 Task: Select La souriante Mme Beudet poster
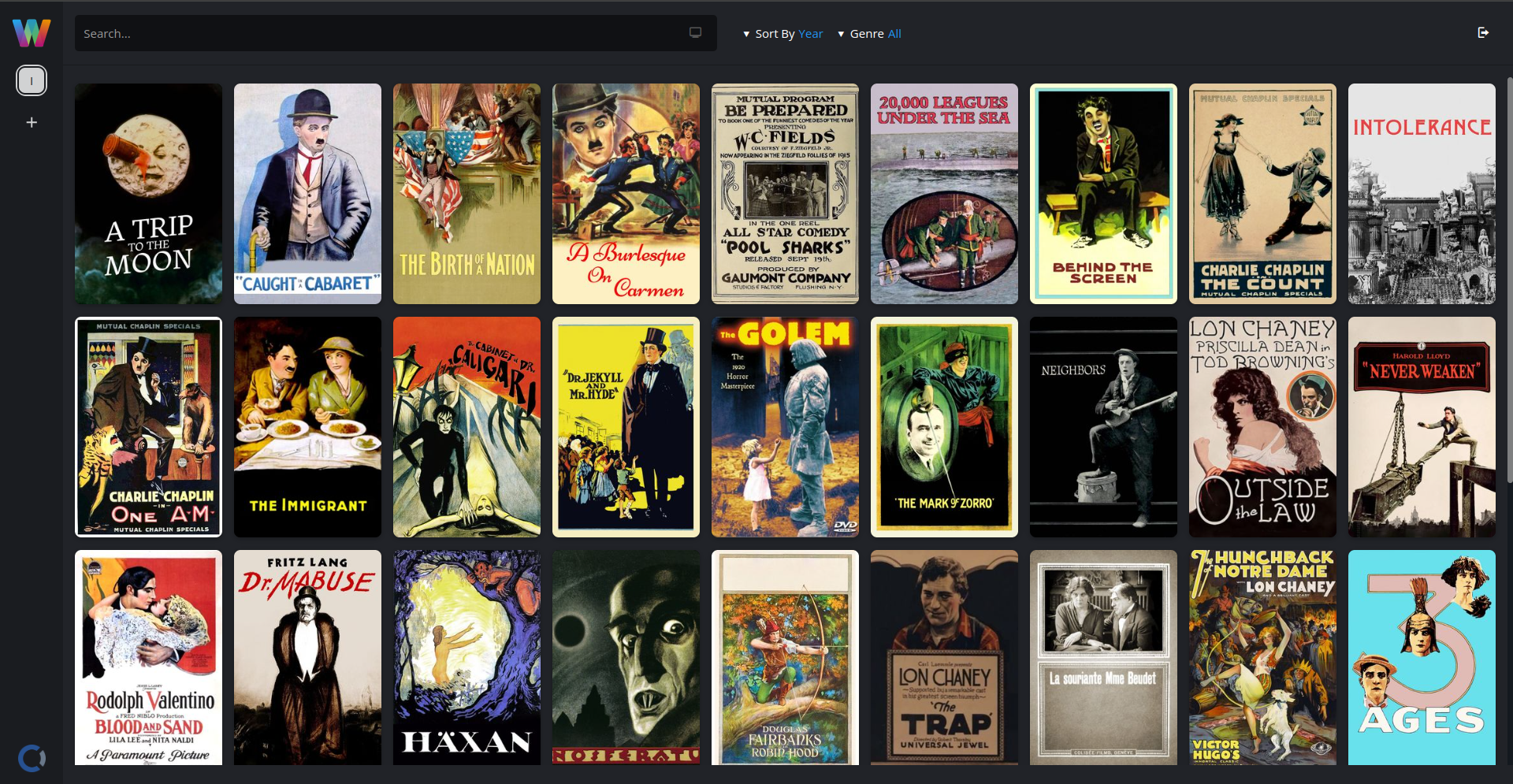tap(1103, 657)
